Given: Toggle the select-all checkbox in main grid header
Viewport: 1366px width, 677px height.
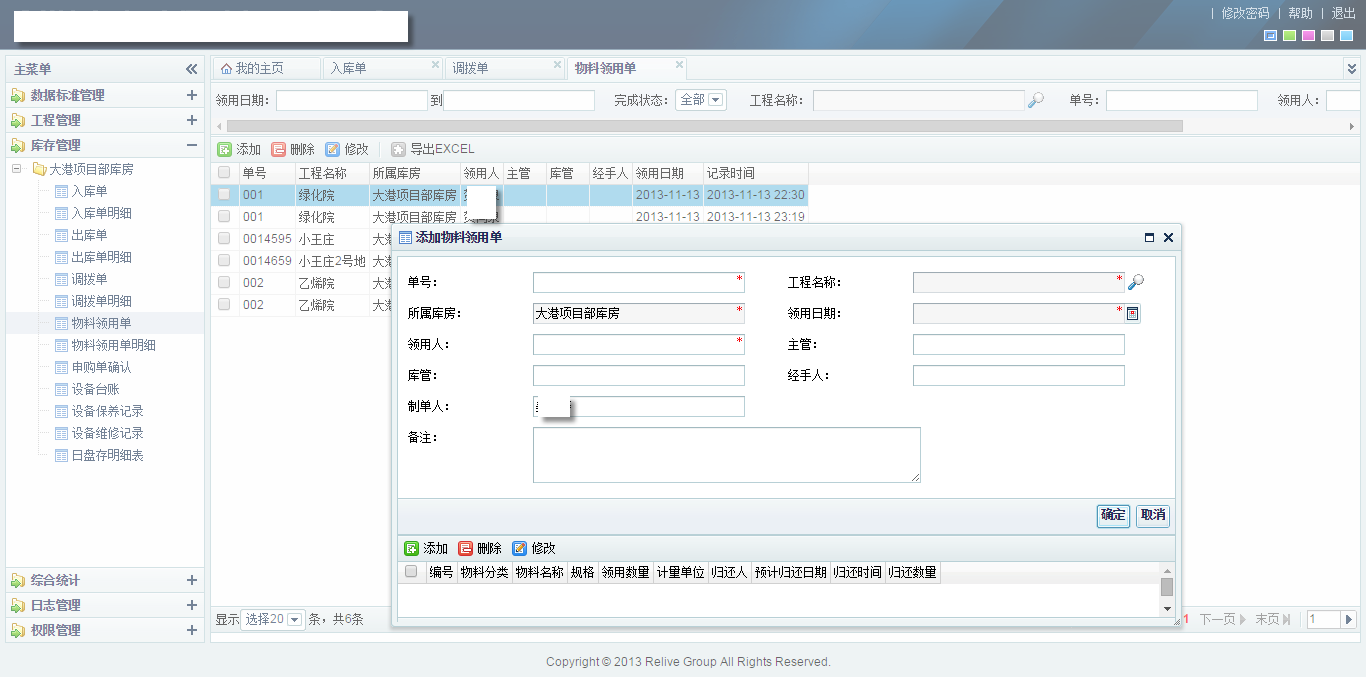Looking at the screenshot, I should [x=224, y=172].
